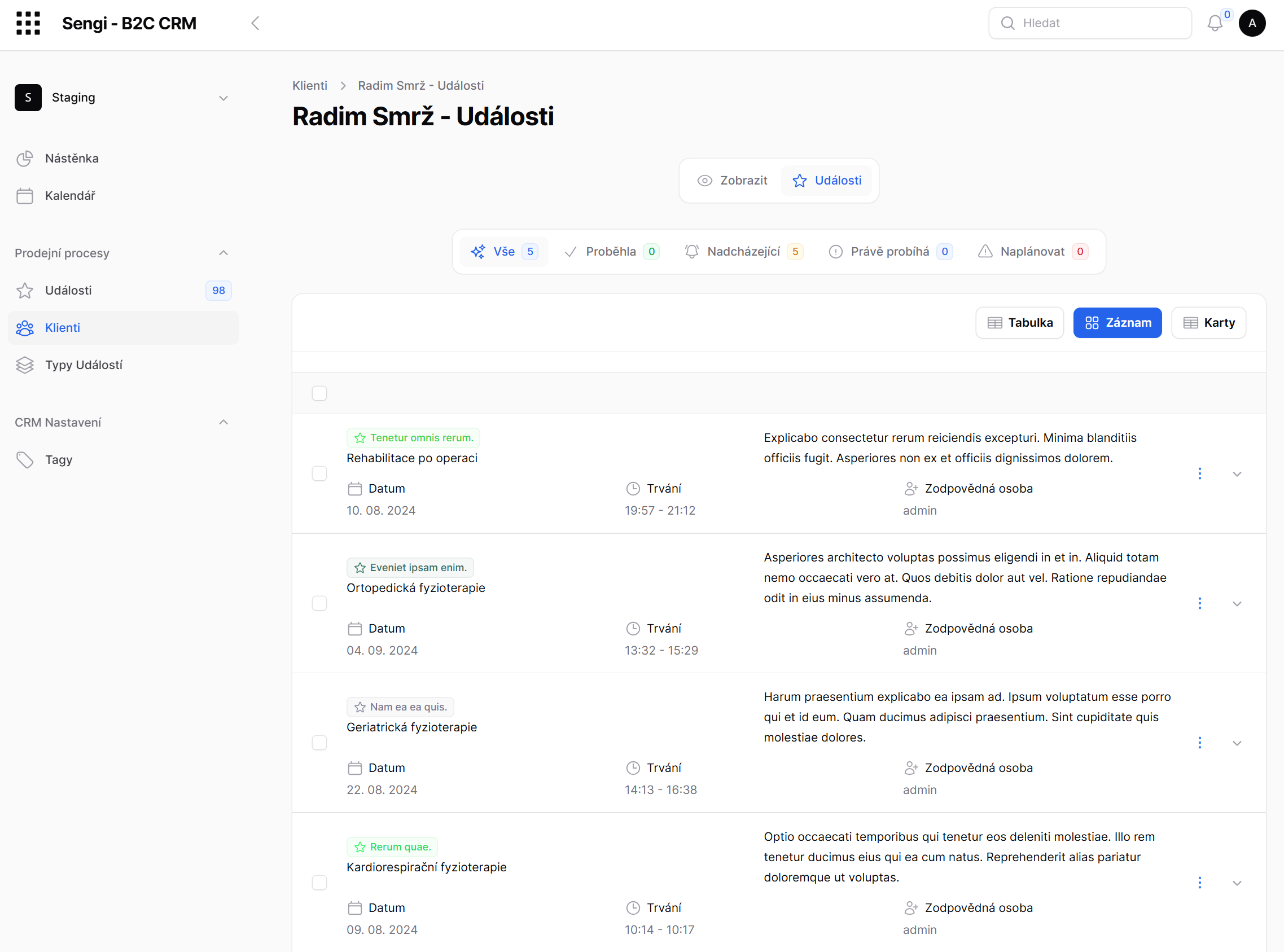The height and width of the screenshot is (952, 1284).
Task: Filter by Vše tab
Action: 504,252
